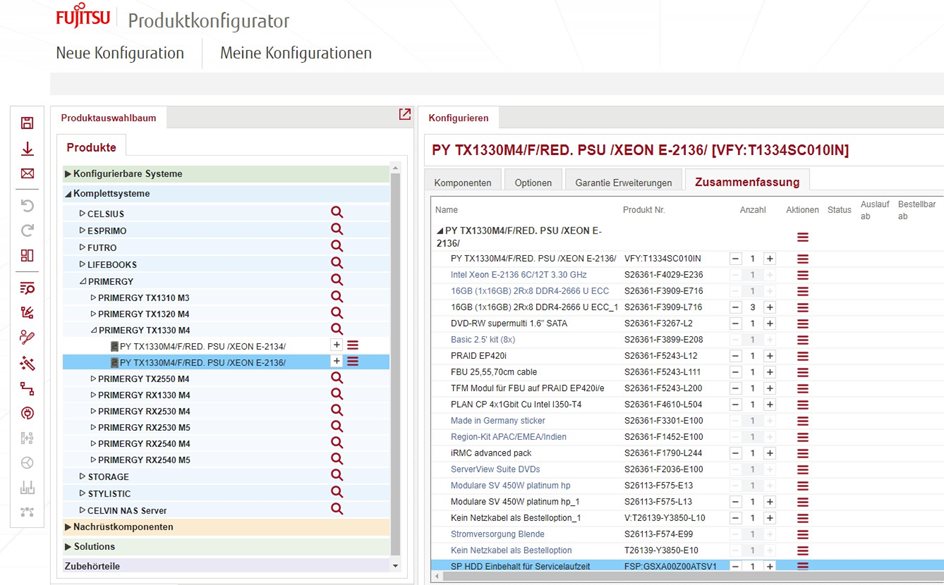Viewport: 944px width, 585px height.
Task: Click the Region-Kit APAC/EMEA/Indien link
Action: tap(509, 437)
